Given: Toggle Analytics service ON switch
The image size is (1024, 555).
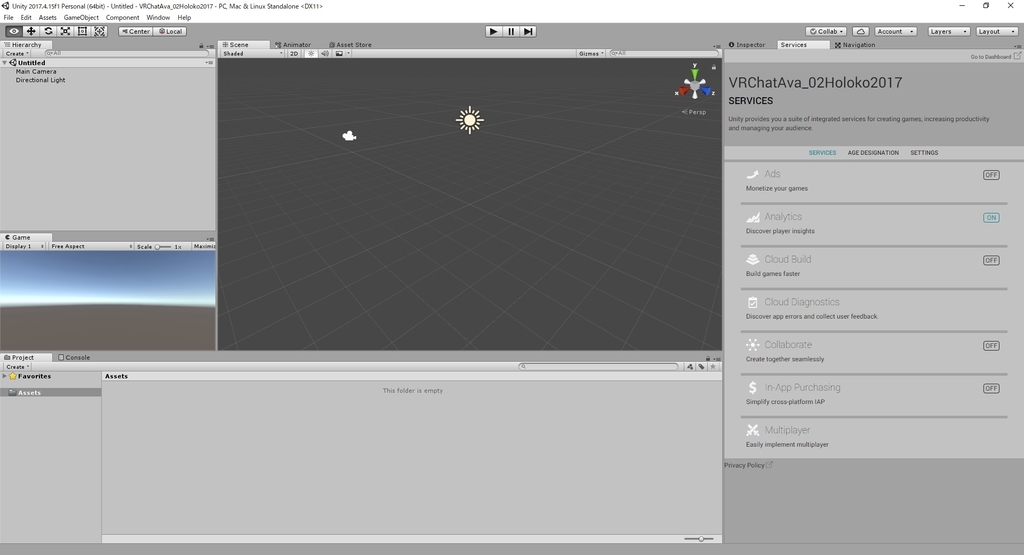Looking at the screenshot, I should (991, 217).
